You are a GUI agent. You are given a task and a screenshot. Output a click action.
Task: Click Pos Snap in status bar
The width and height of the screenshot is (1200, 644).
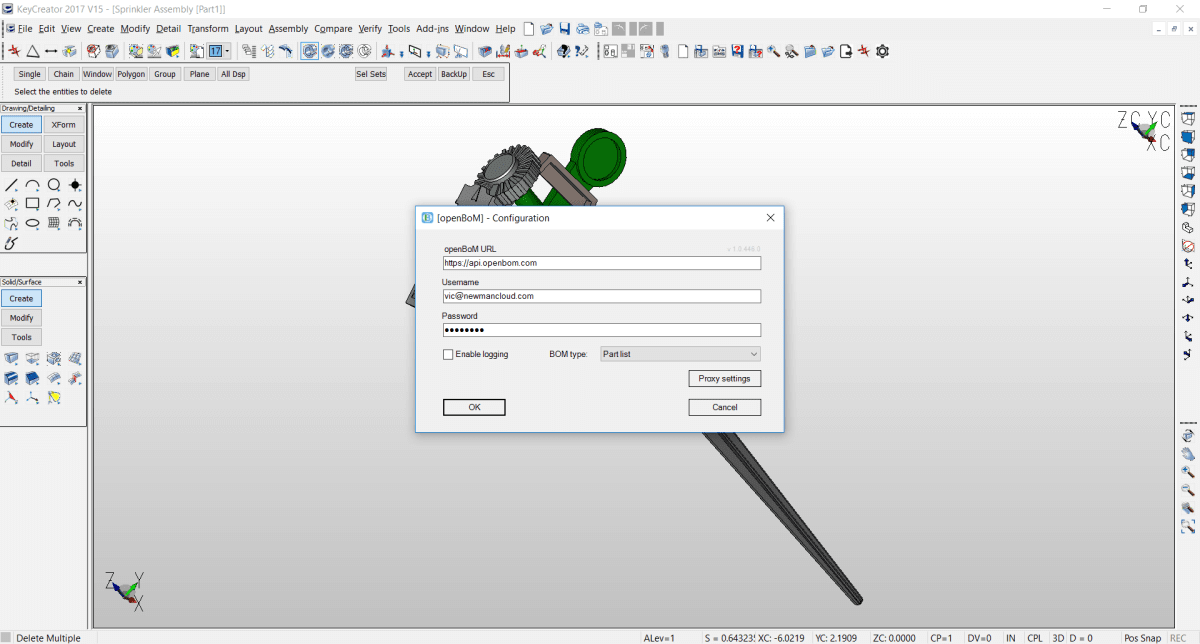tap(1142, 638)
